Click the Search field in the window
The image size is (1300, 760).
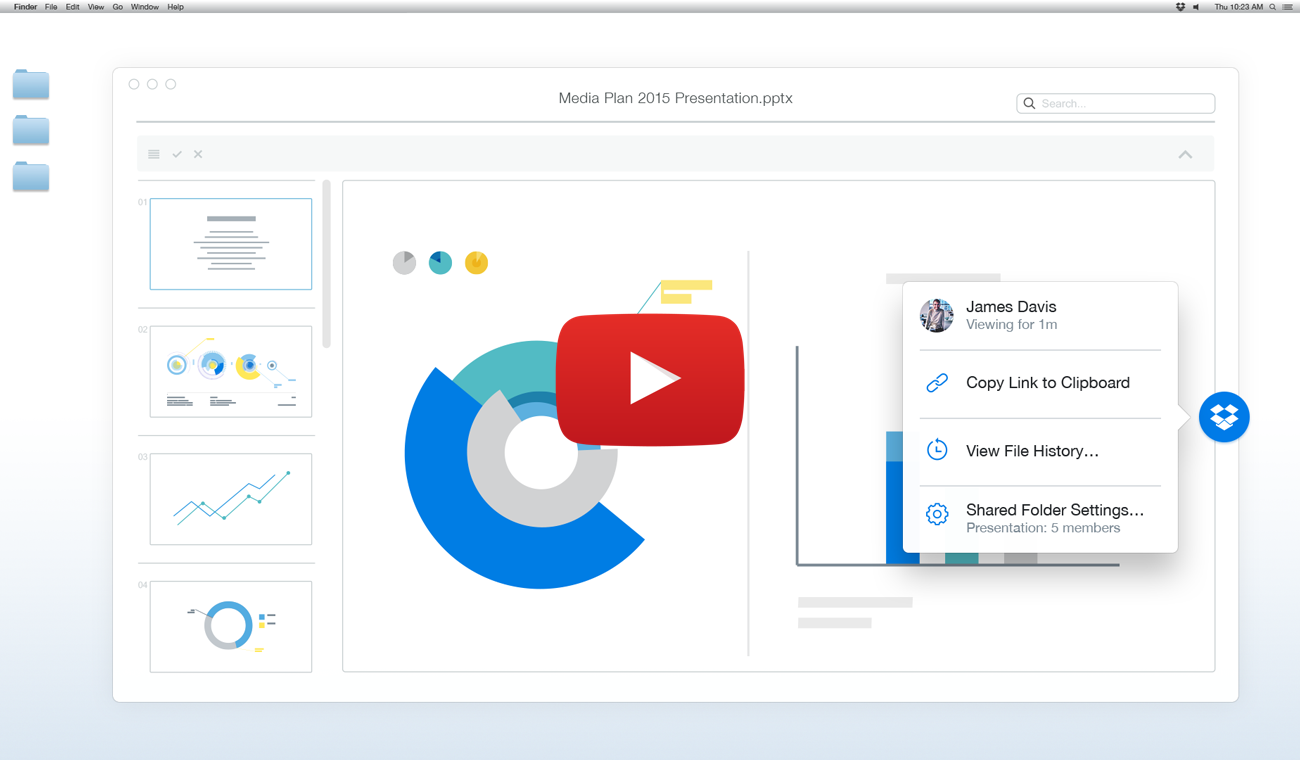coord(1115,103)
